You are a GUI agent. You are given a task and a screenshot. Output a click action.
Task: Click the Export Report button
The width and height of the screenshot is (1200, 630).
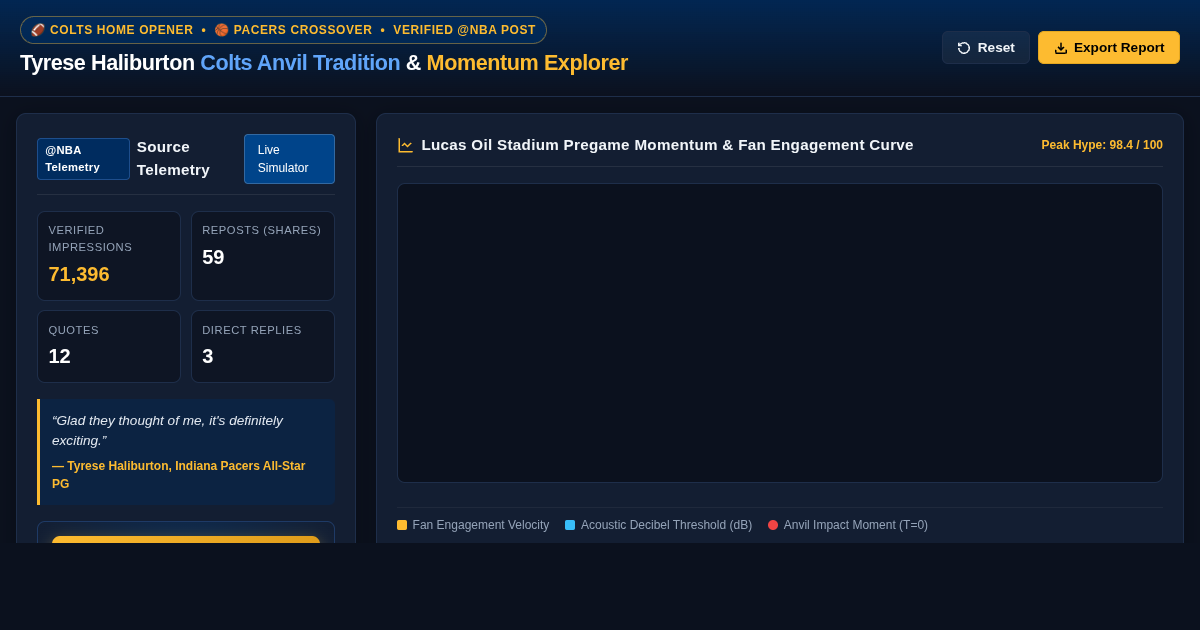[x=1109, y=47]
